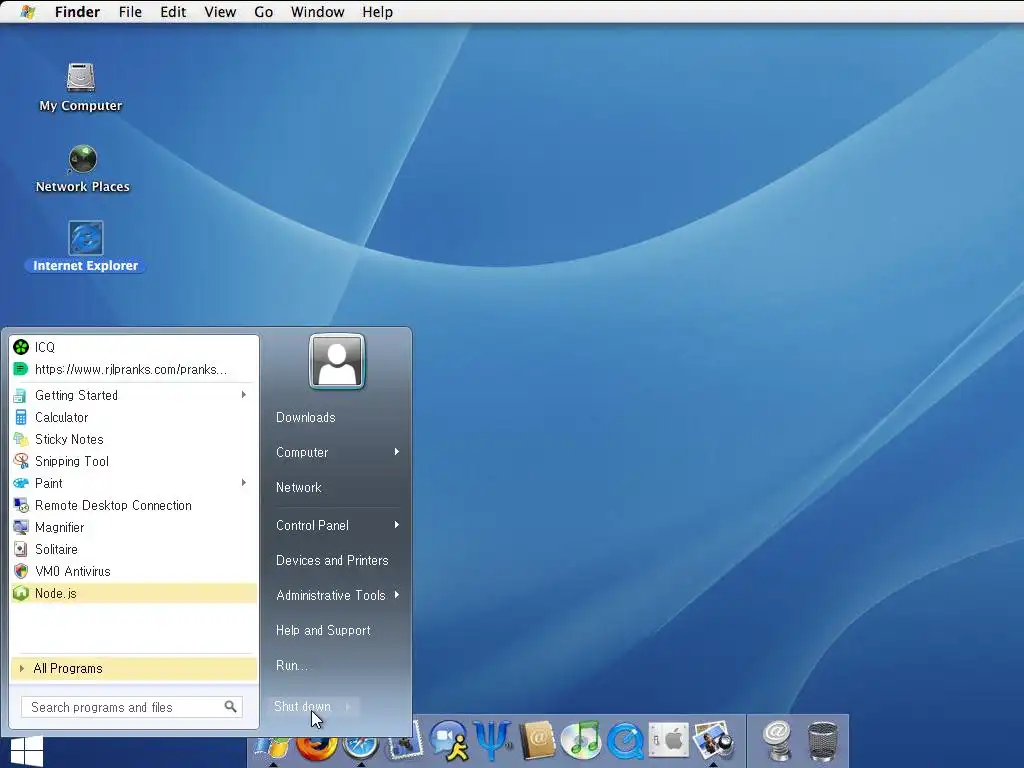1024x768 pixels.
Task: Click the Windows flag logo in menu bar
Action: (27, 12)
